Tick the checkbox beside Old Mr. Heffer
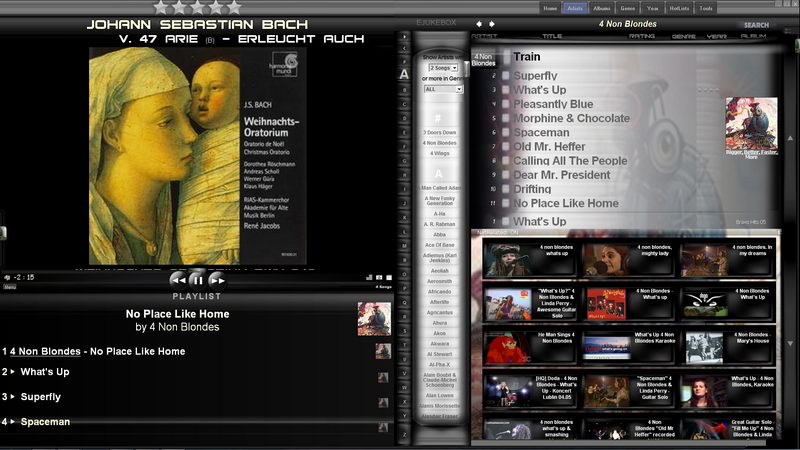The width and height of the screenshot is (800, 450). 506,146
